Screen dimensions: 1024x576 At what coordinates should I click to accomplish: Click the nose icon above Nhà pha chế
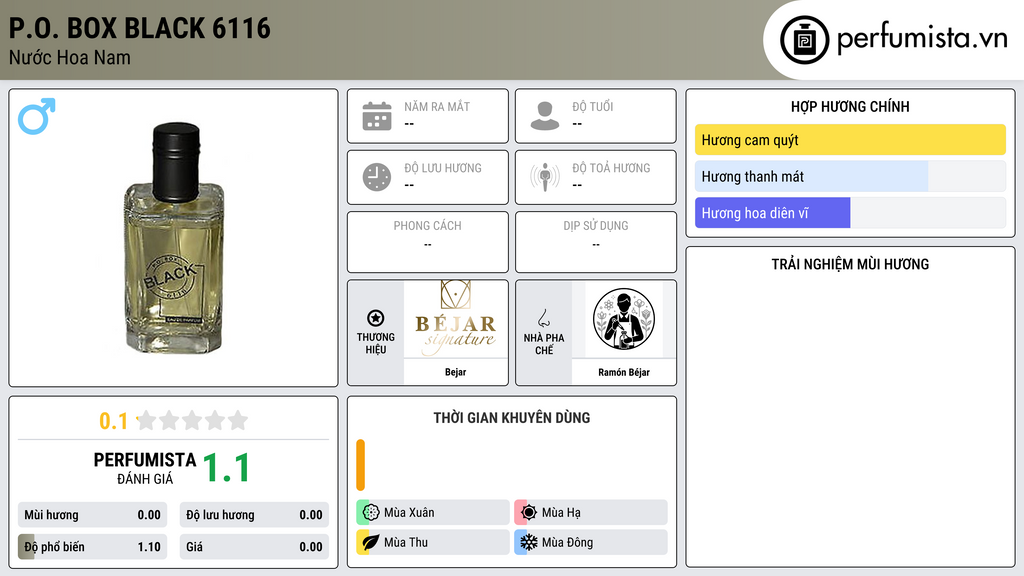point(543,318)
